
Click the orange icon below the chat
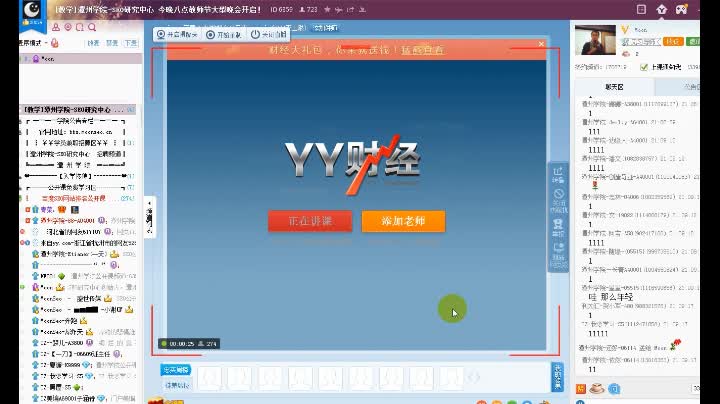tap(581, 389)
